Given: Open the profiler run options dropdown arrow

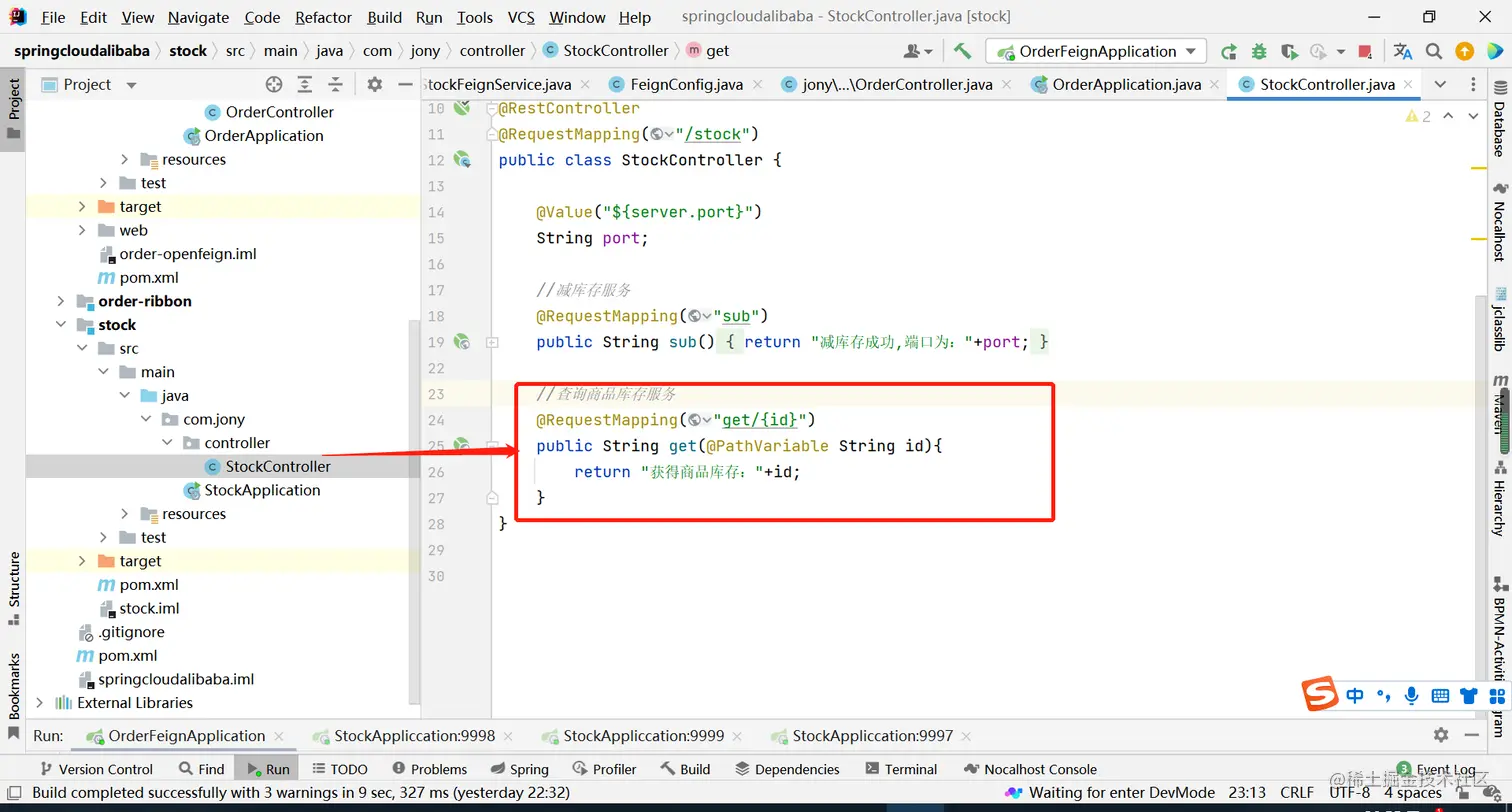Looking at the screenshot, I should tap(1339, 52).
